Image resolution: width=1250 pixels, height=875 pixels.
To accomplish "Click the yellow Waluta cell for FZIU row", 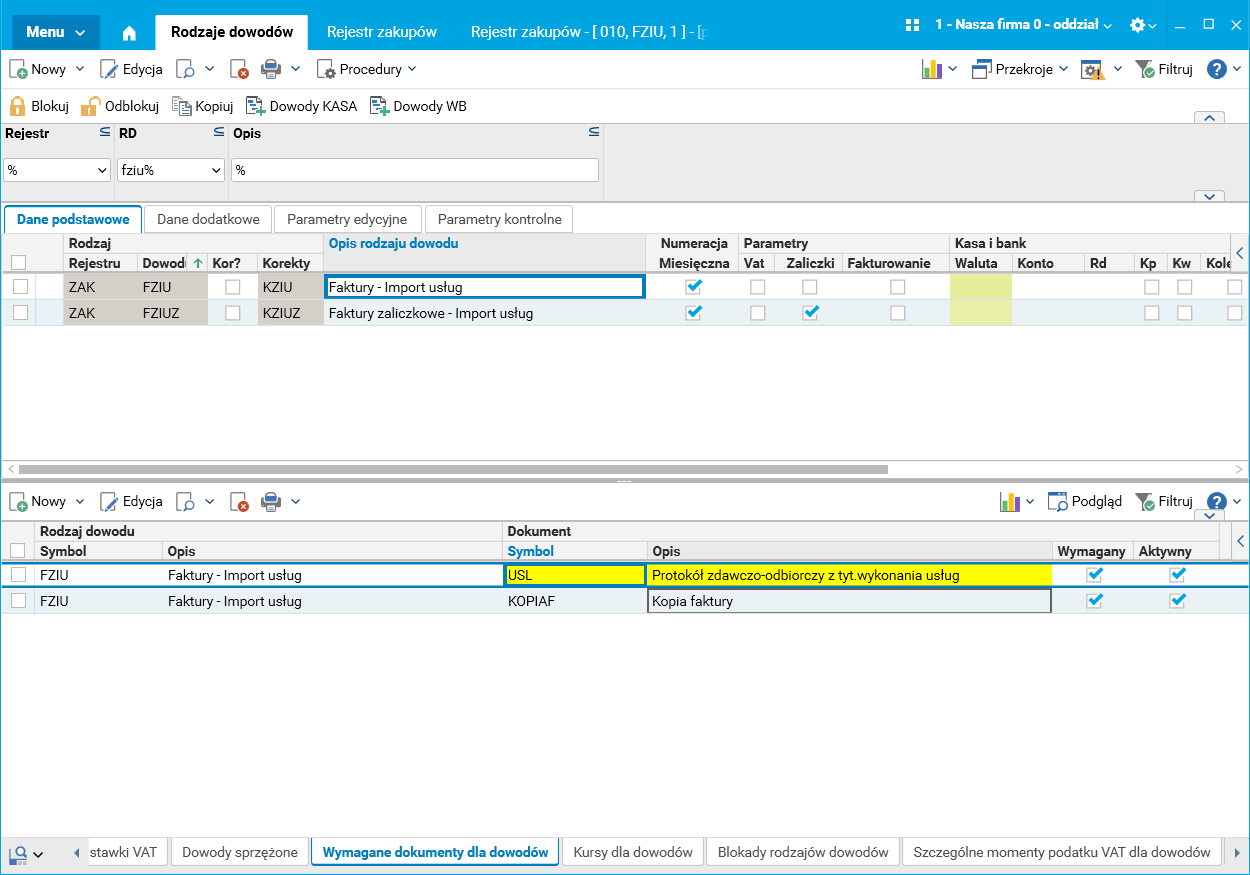I will [980, 287].
